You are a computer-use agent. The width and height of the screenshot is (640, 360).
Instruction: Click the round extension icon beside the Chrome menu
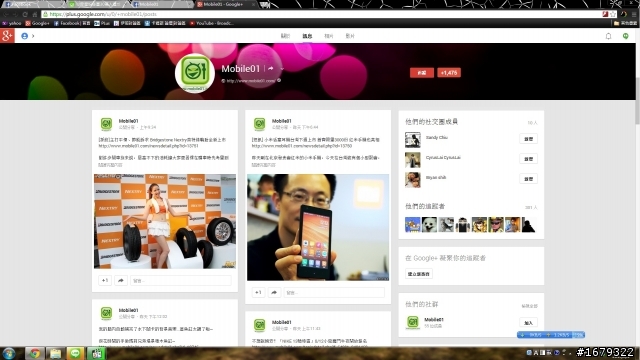pyautogui.click(x=624, y=14)
